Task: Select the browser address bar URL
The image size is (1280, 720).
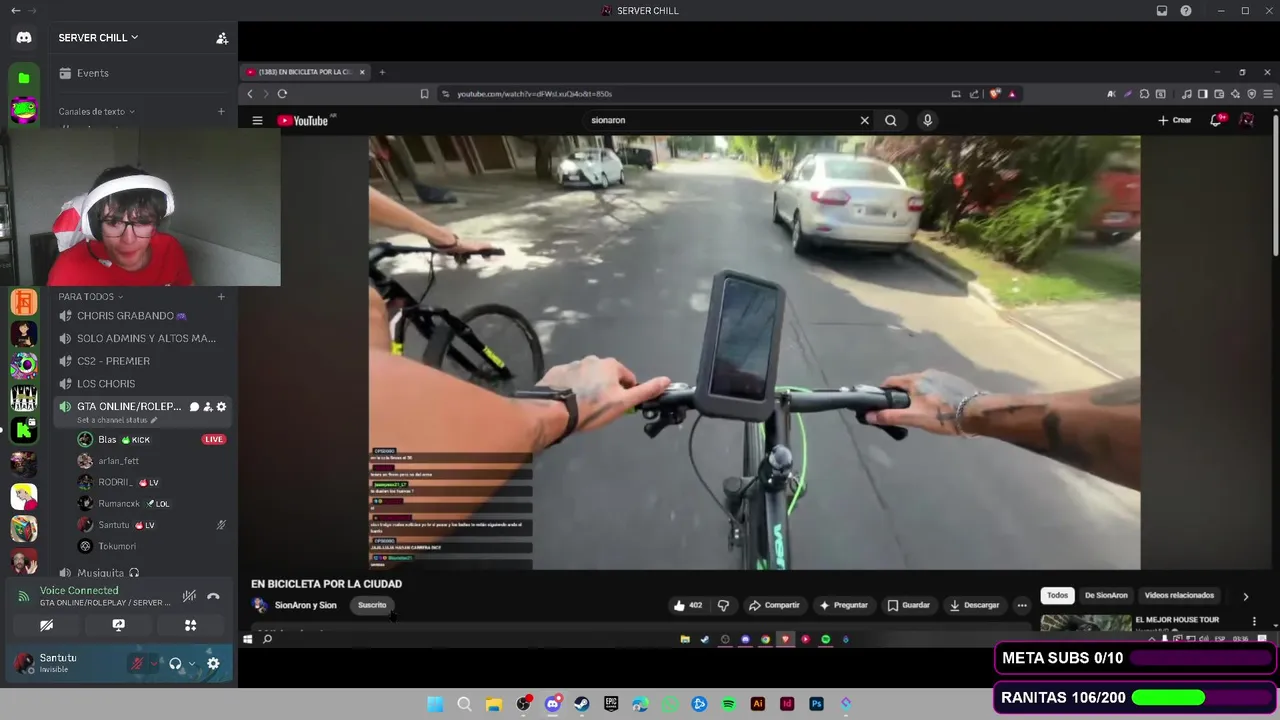Action: [x=534, y=94]
